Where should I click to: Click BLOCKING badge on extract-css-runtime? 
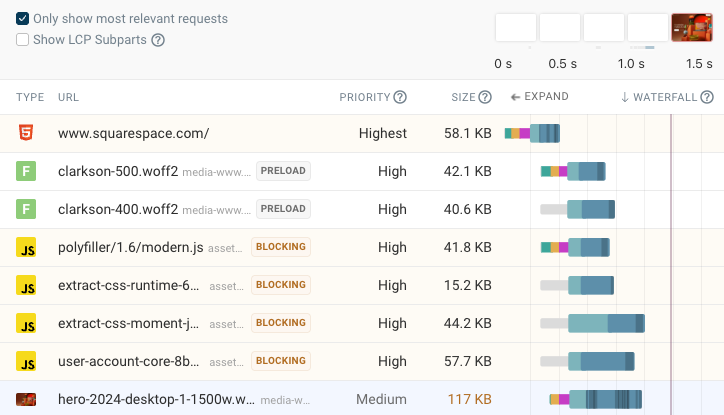click(x=281, y=285)
